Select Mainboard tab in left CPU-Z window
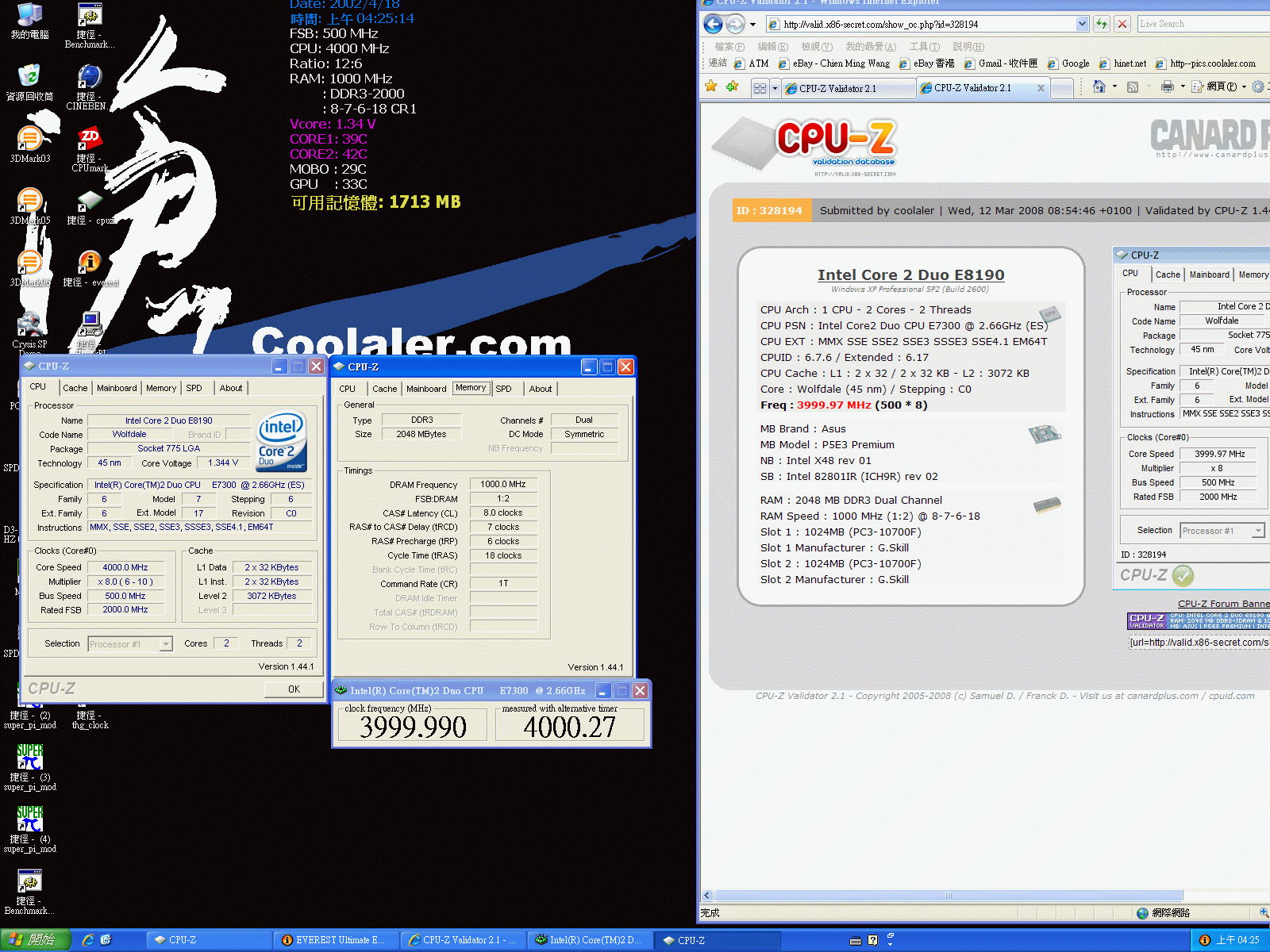 point(117,388)
